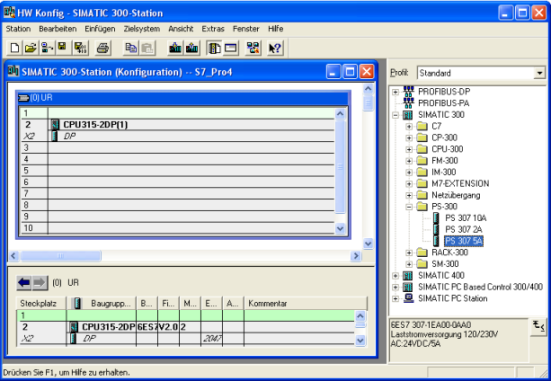
Task: Click the catalog info pane corner icon
Action: click(538, 327)
